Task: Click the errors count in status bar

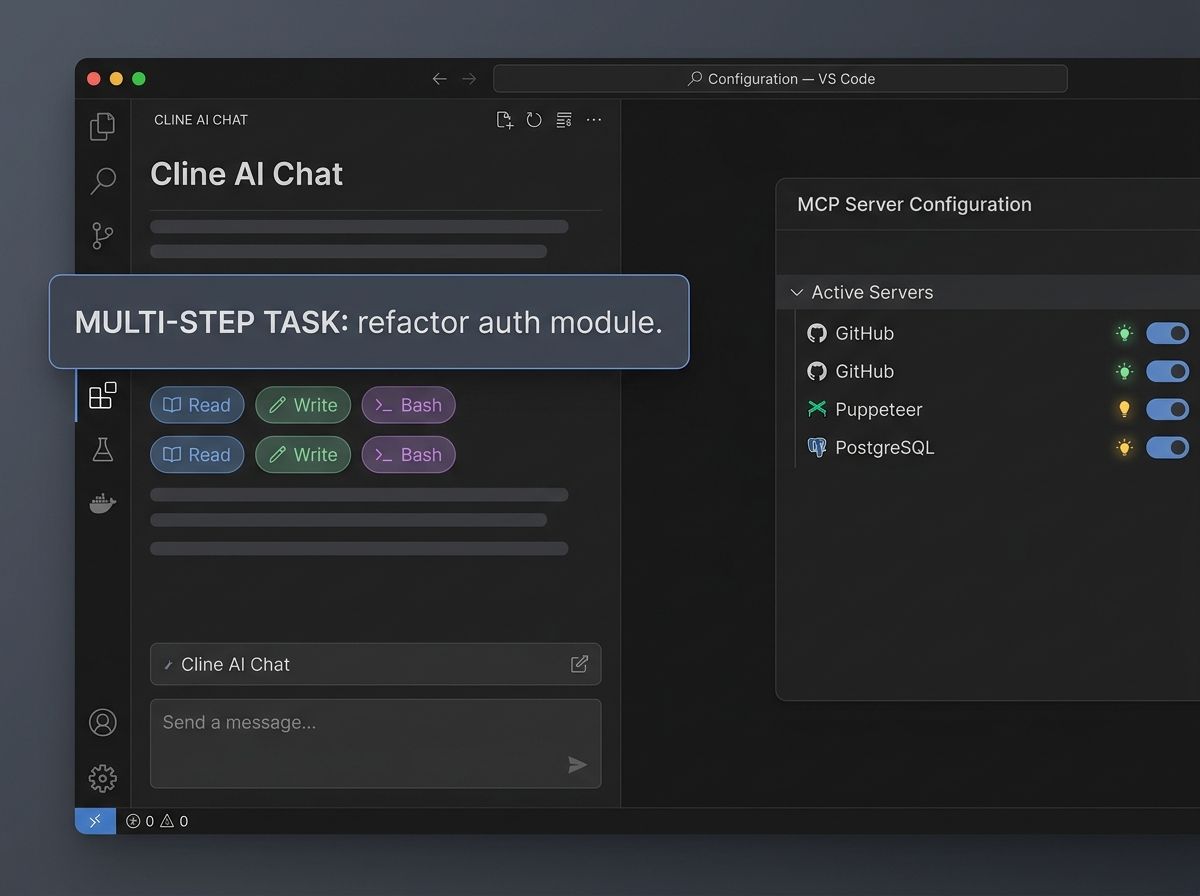Action: click(140, 821)
